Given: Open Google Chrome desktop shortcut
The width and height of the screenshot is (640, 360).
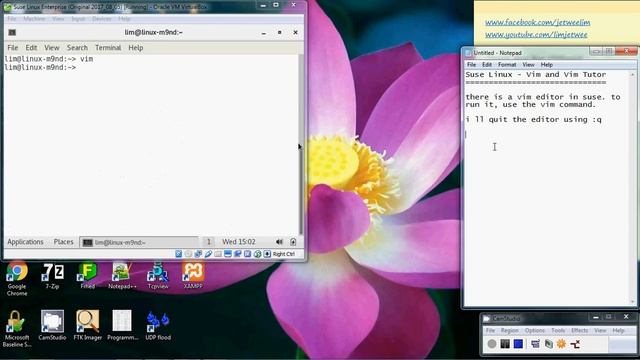Looking at the screenshot, I should (17, 278).
